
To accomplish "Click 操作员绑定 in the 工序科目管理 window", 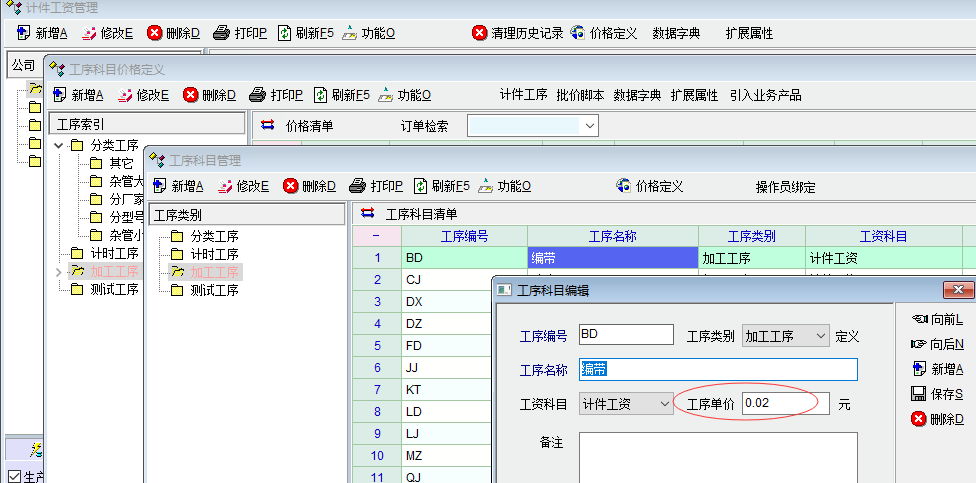I will 785,187.
